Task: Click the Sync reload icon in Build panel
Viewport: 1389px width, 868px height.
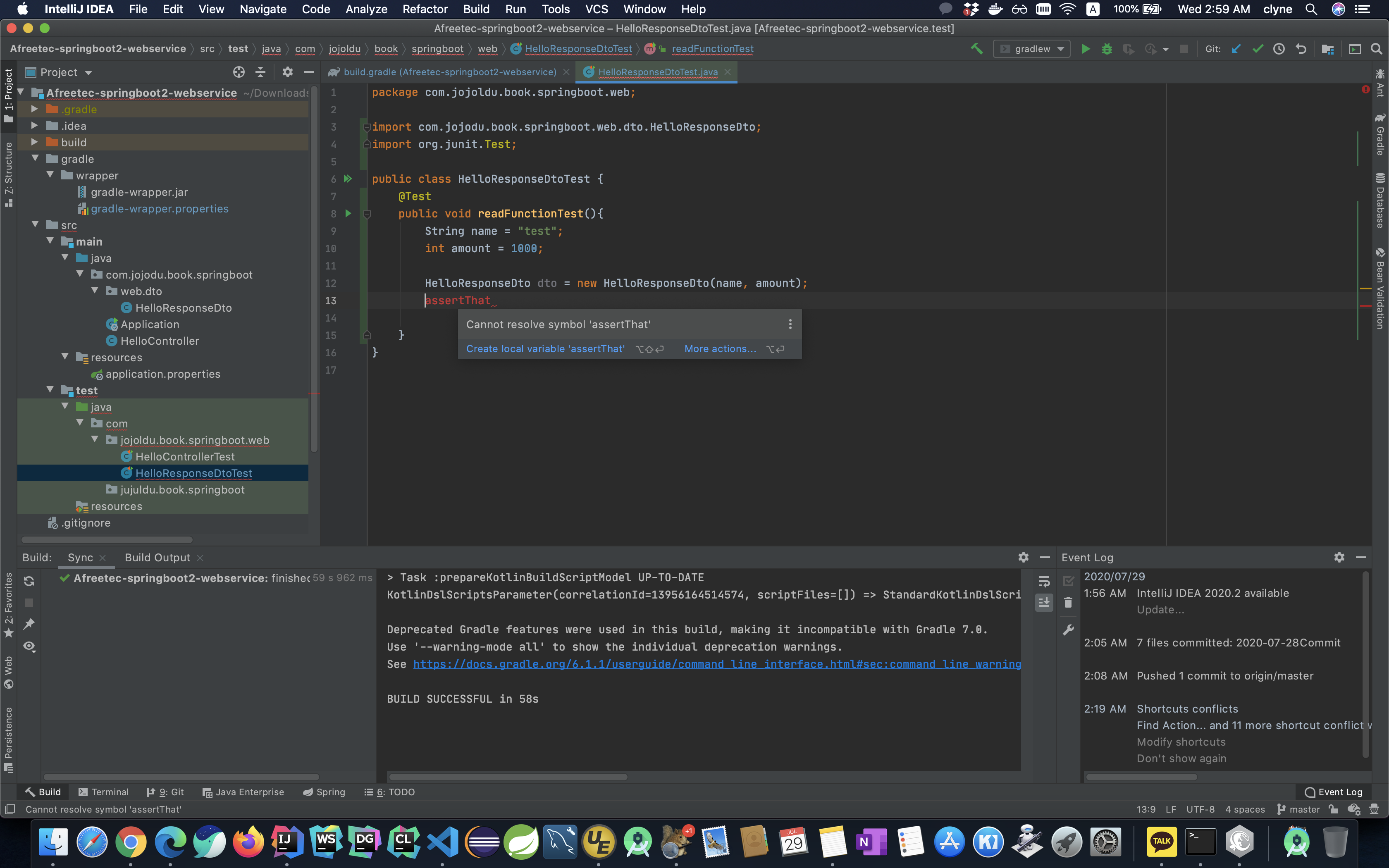Action: [29, 581]
